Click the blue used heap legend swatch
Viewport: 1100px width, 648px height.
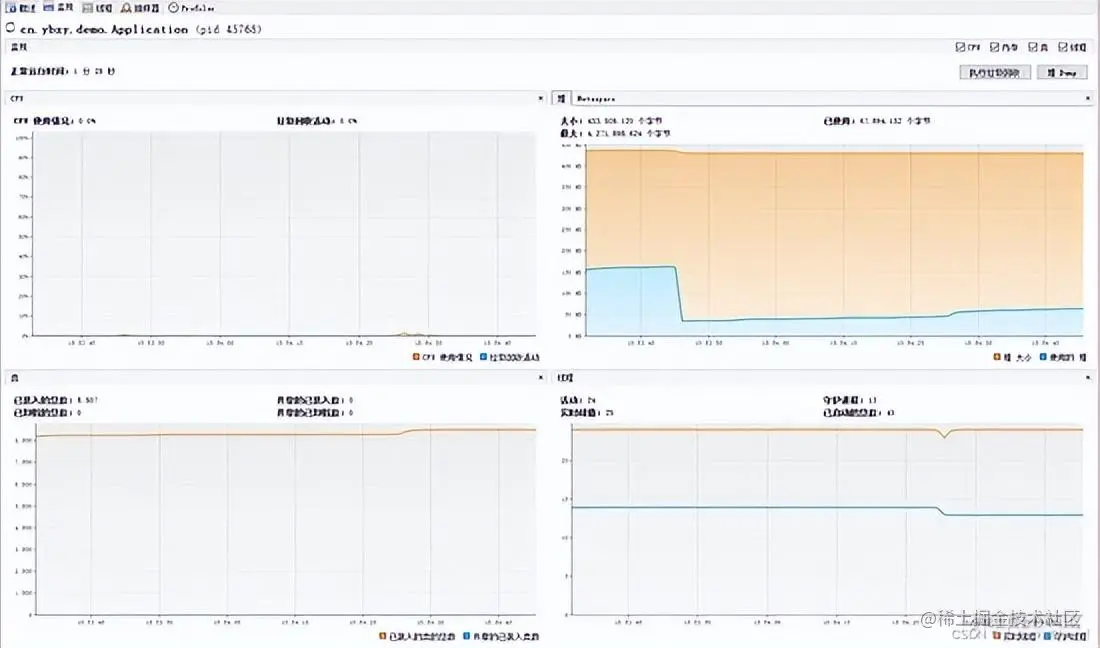[x=1043, y=357]
